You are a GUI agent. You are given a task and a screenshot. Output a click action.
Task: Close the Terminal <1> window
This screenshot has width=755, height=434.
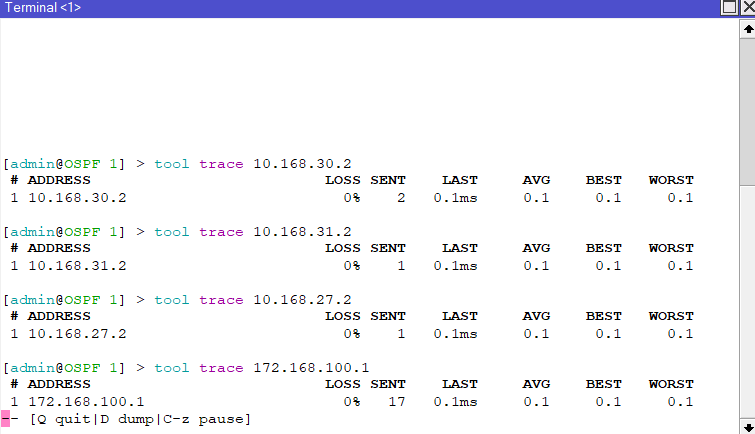(x=748, y=7)
